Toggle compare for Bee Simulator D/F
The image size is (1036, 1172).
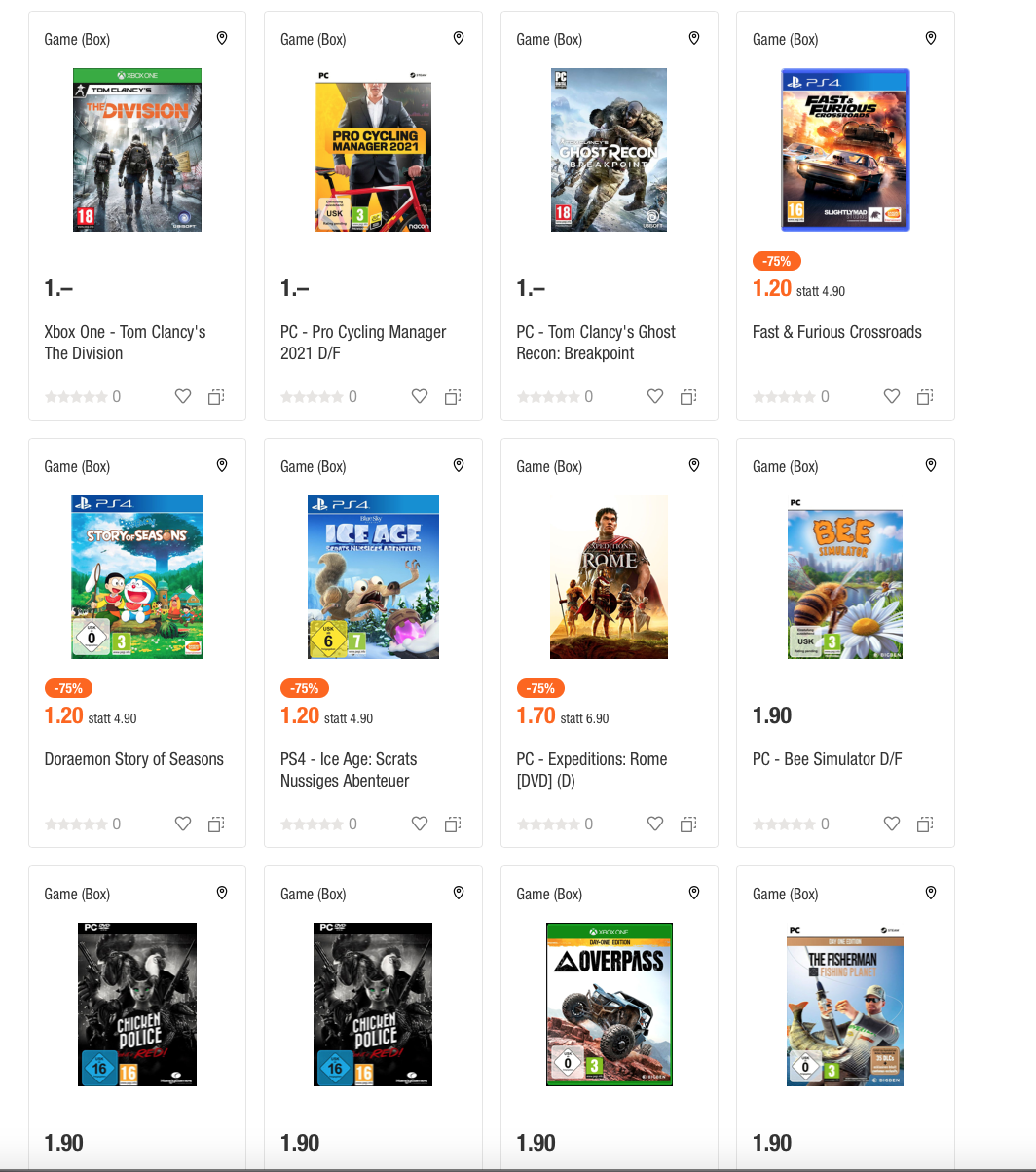tap(925, 824)
